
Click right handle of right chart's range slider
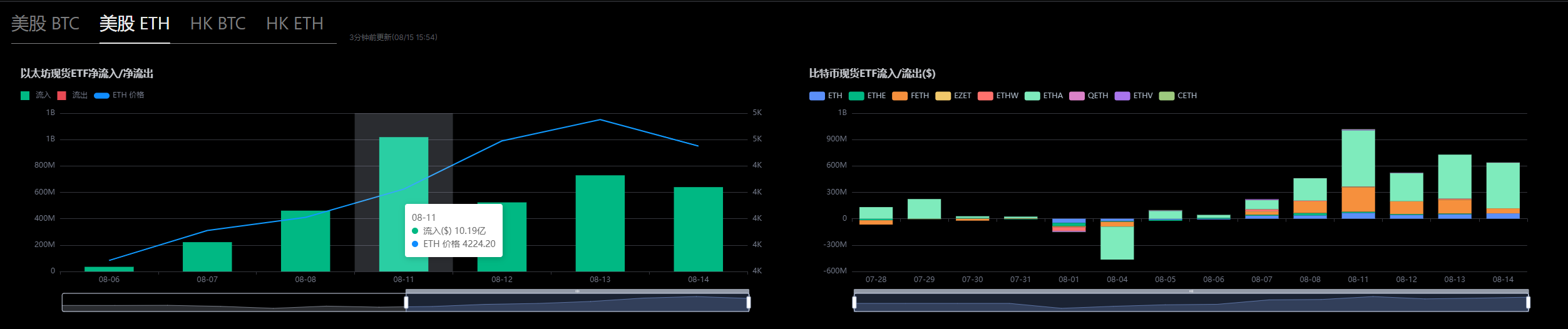click(1528, 303)
